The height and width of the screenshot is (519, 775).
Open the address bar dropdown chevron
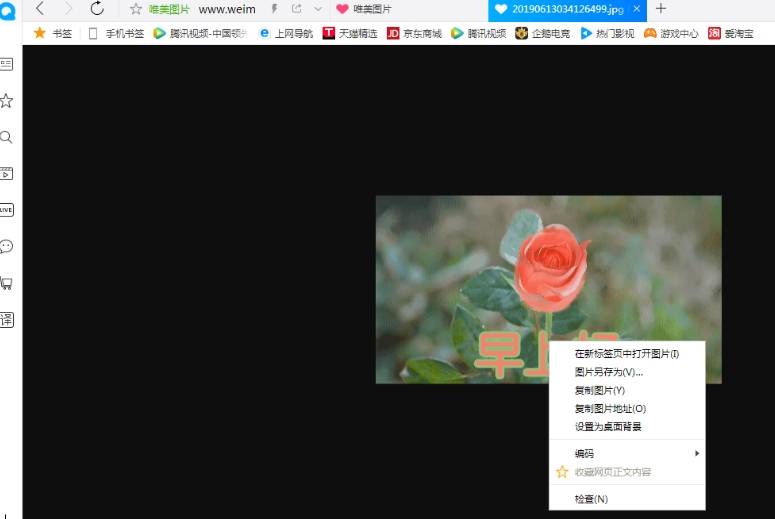tap(318, 9)
